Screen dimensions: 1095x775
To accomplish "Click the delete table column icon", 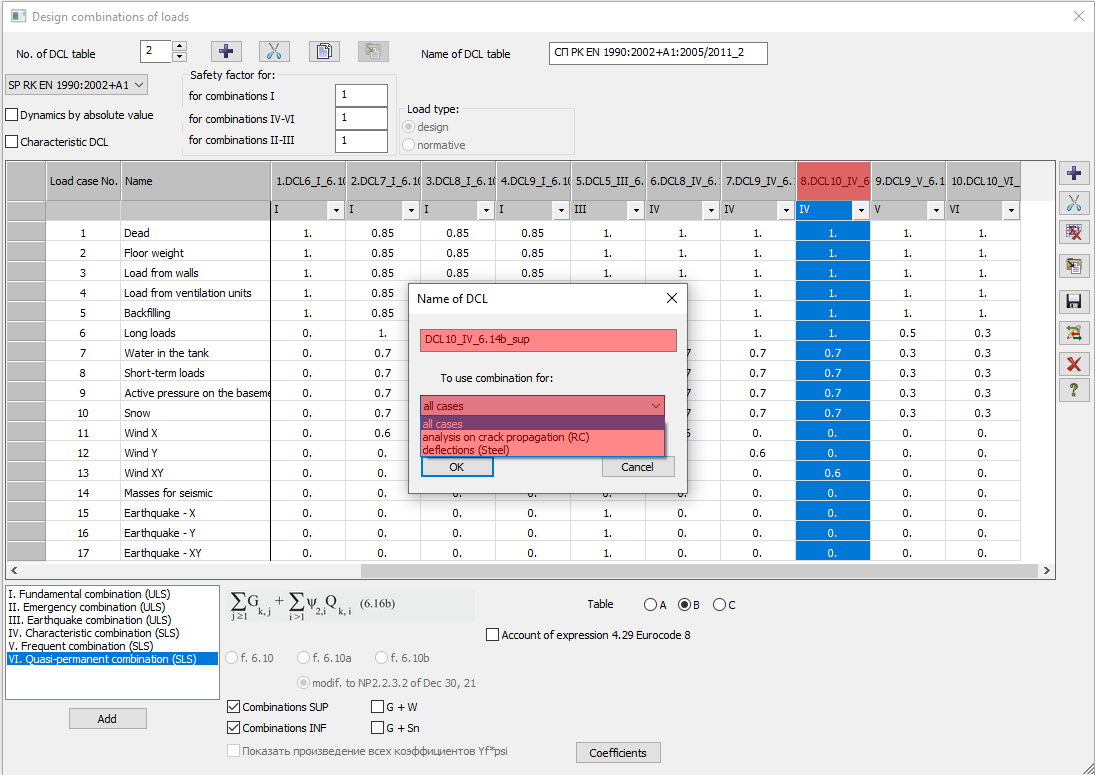I will [x=1074, y=233].
